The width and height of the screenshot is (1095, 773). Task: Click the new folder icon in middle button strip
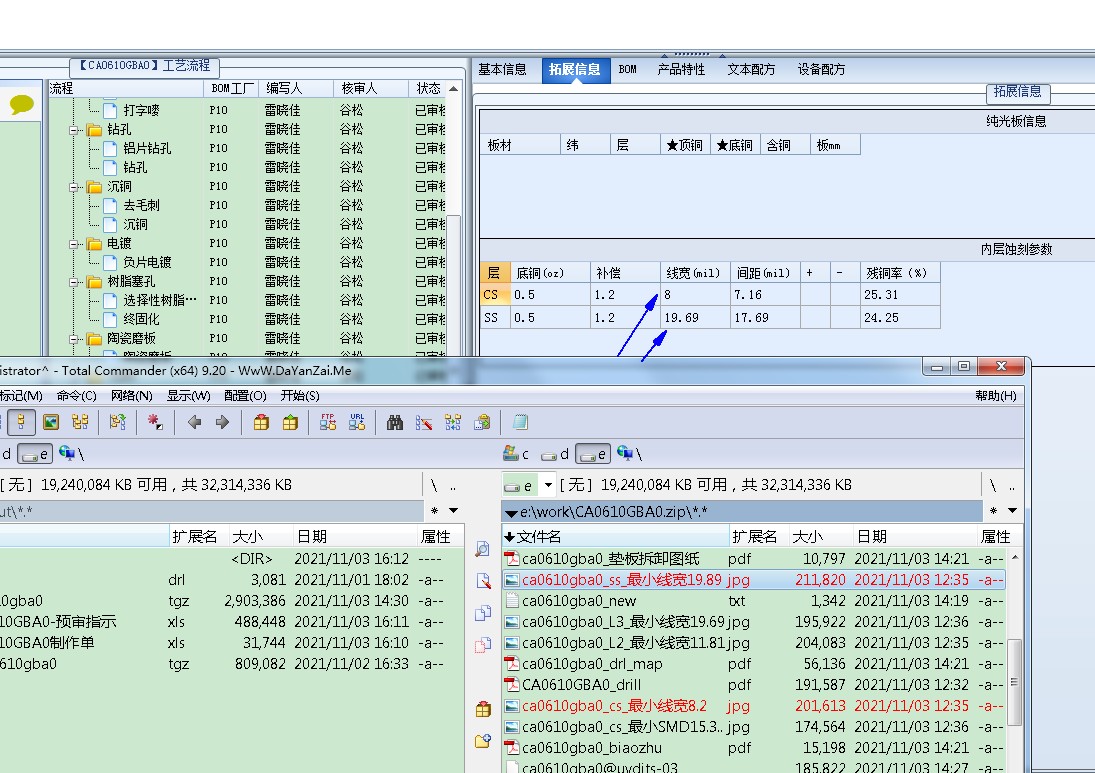tap(483, 742)
